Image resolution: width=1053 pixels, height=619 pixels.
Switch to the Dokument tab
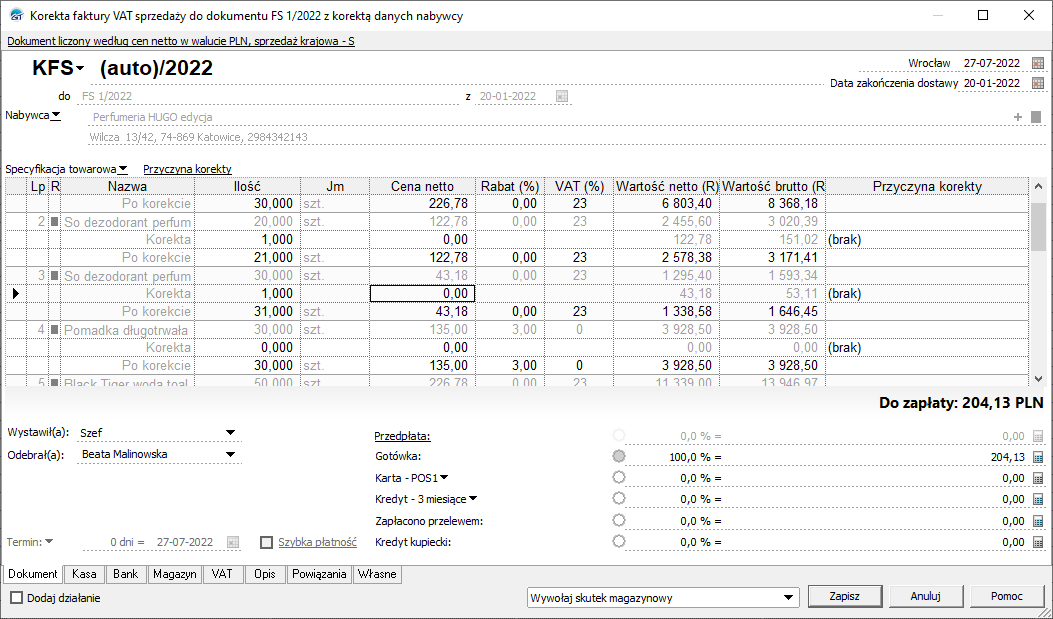[33, 574]
